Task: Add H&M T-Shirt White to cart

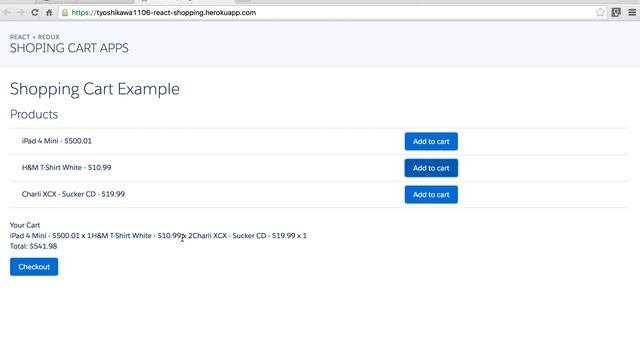Action: [x=431, y=168]
